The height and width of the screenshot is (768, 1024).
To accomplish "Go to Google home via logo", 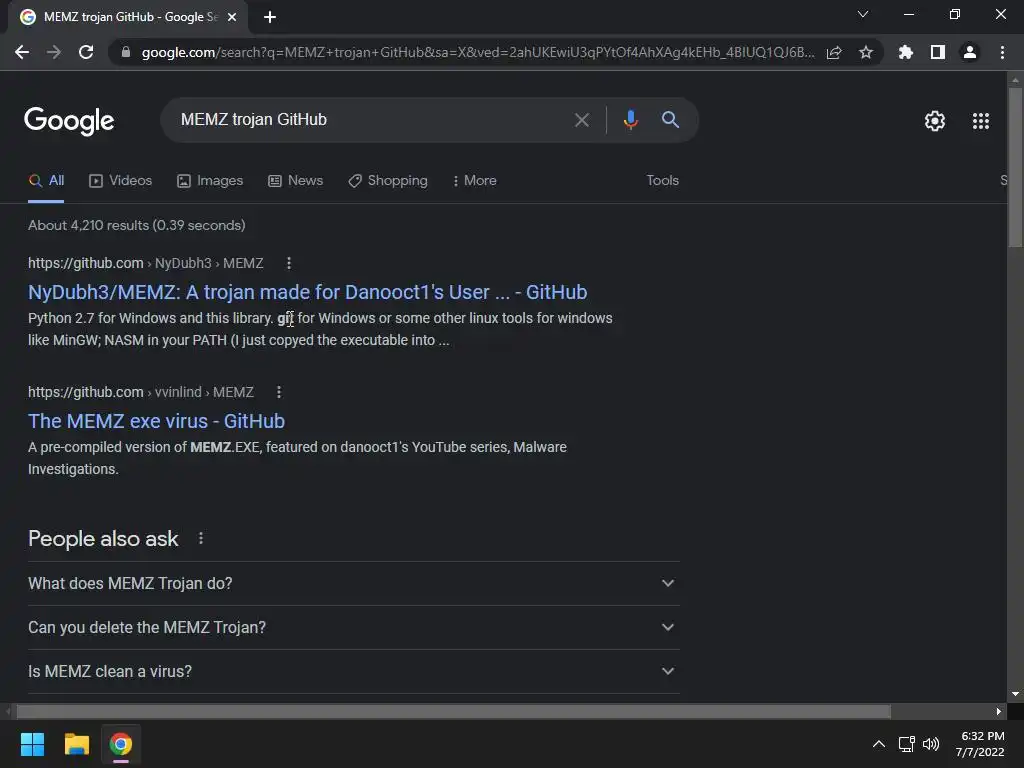I will [69, 120].
